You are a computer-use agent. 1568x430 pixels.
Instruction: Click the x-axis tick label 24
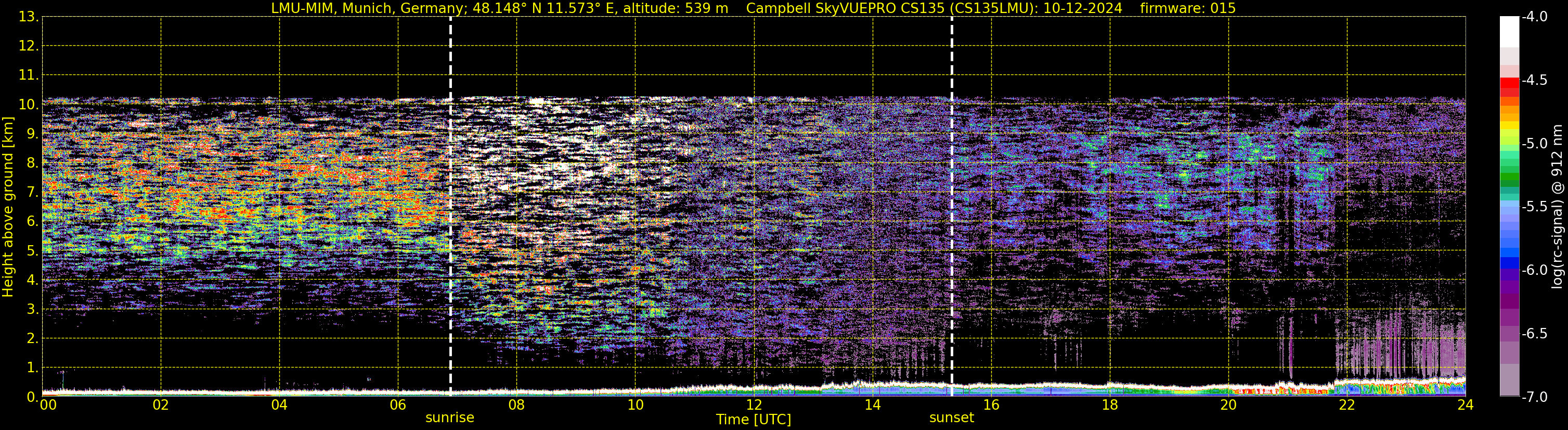coord(1465,405)
